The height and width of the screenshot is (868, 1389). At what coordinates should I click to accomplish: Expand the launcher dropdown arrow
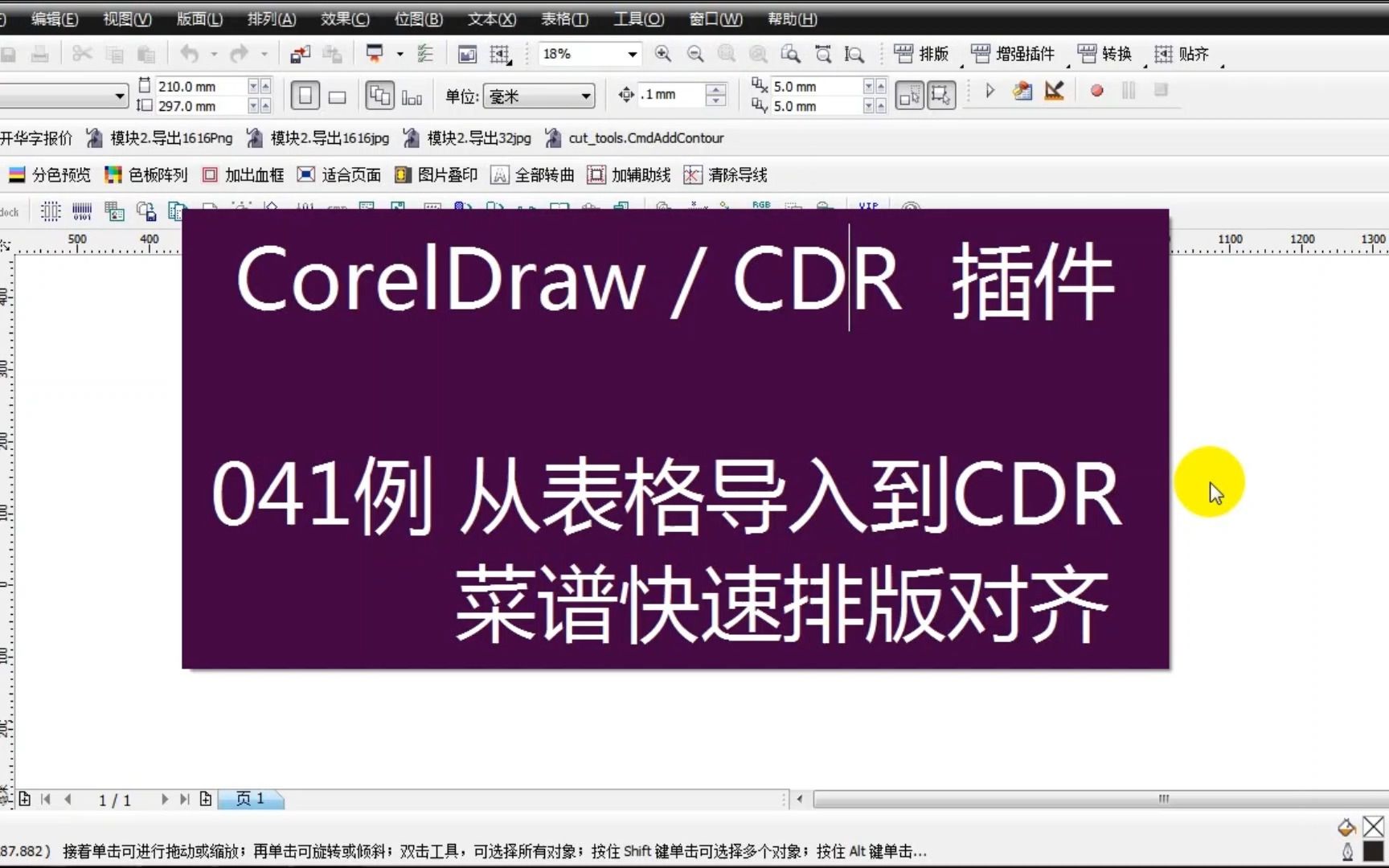399,54
